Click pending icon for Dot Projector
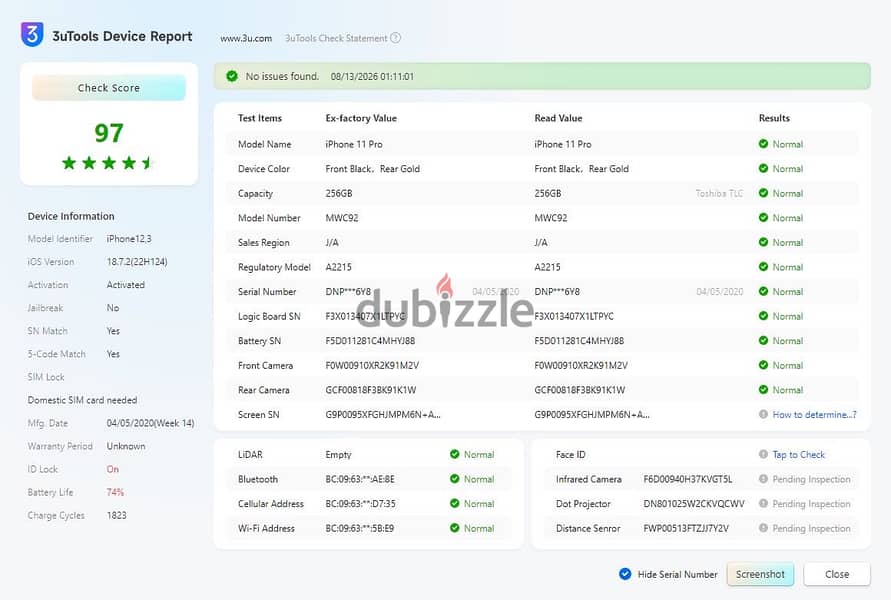 coord(763,503)
